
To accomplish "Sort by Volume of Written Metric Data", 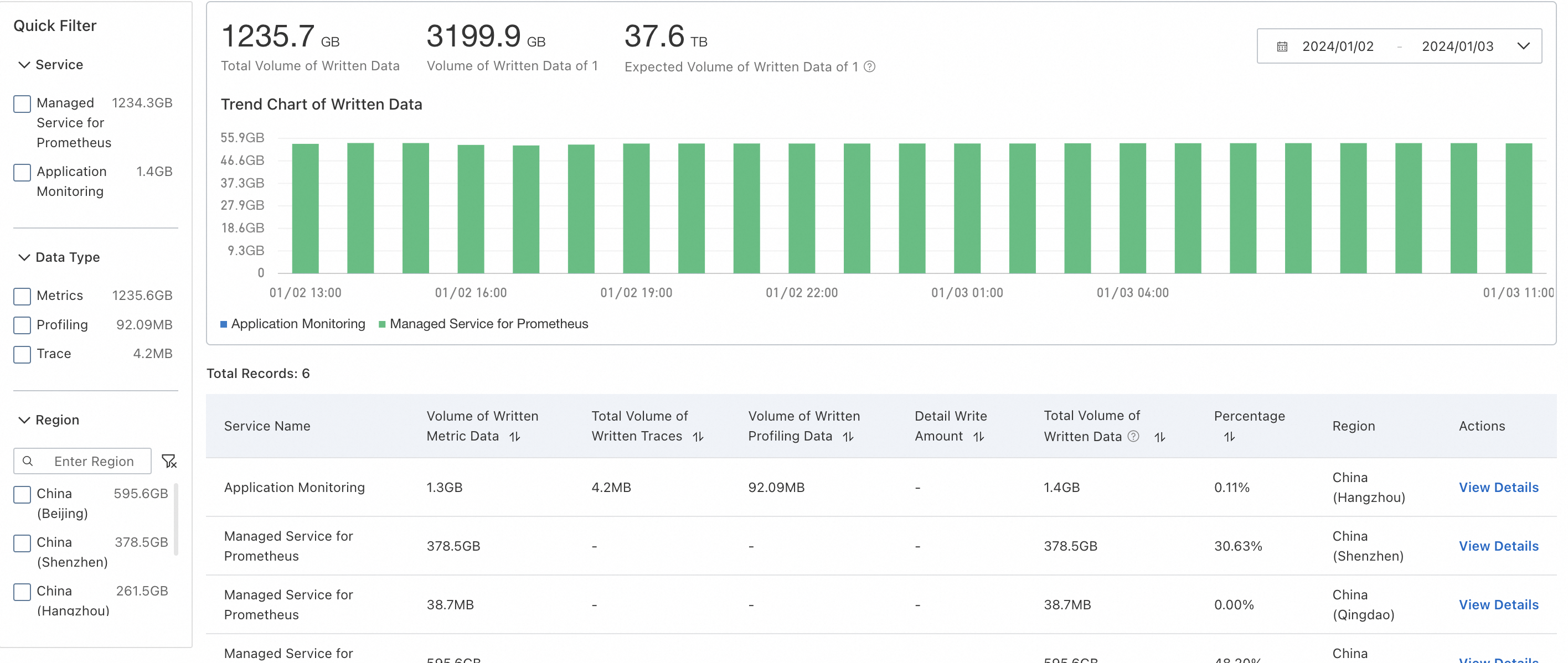I will (515, 437).
